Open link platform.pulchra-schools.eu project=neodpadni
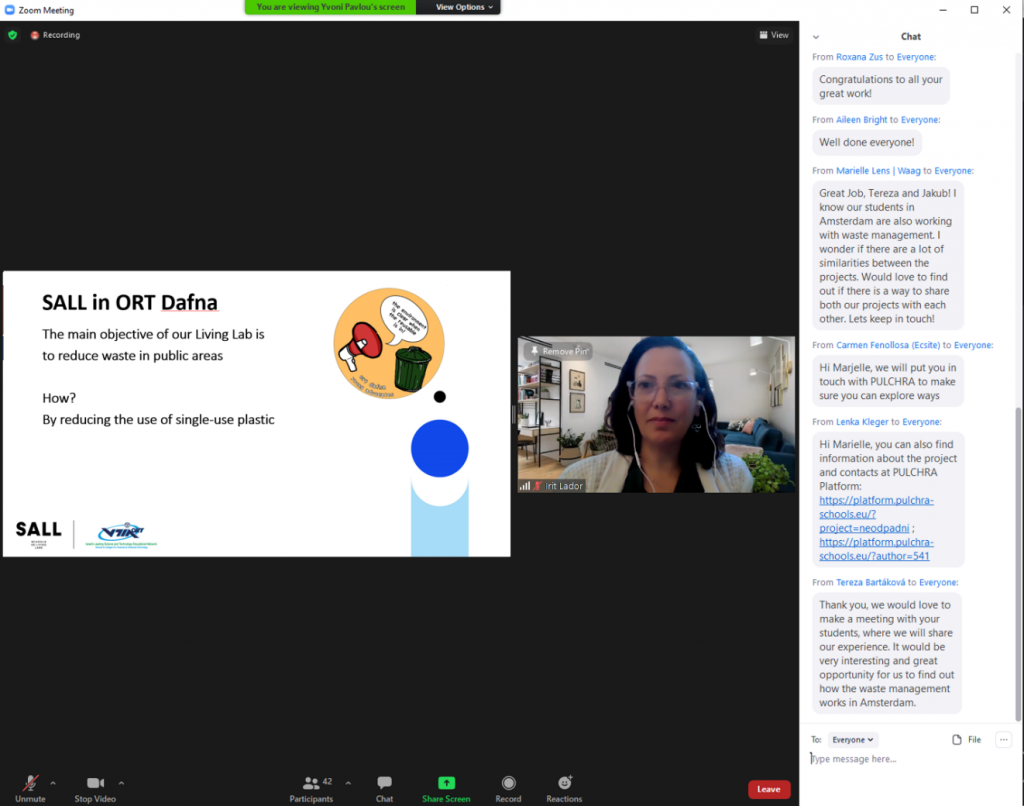Screen dimensions: 1024x806 point(876,514)
